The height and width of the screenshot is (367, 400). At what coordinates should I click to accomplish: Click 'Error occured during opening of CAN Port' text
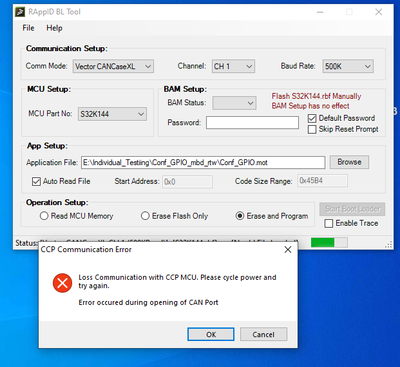point(148,303)
